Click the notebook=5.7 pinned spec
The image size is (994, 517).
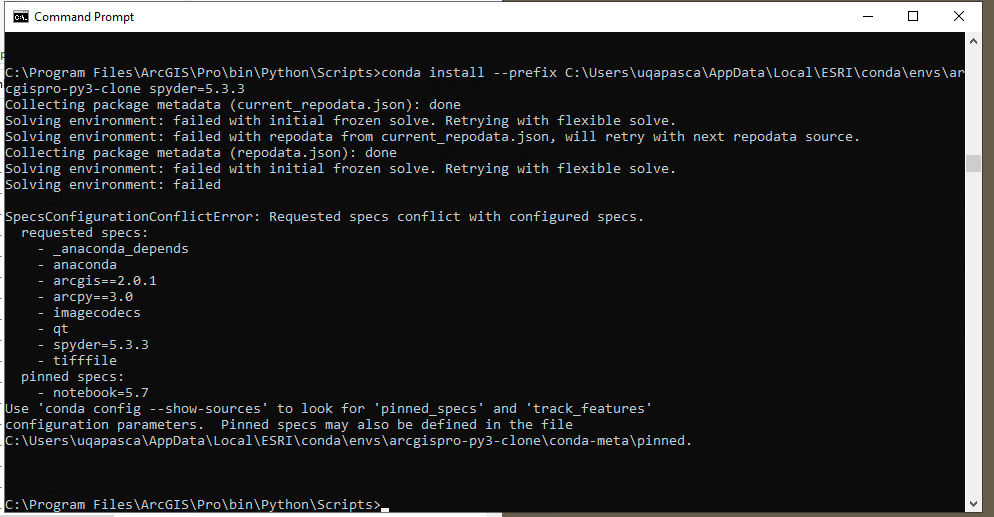[x=101, y=393]
